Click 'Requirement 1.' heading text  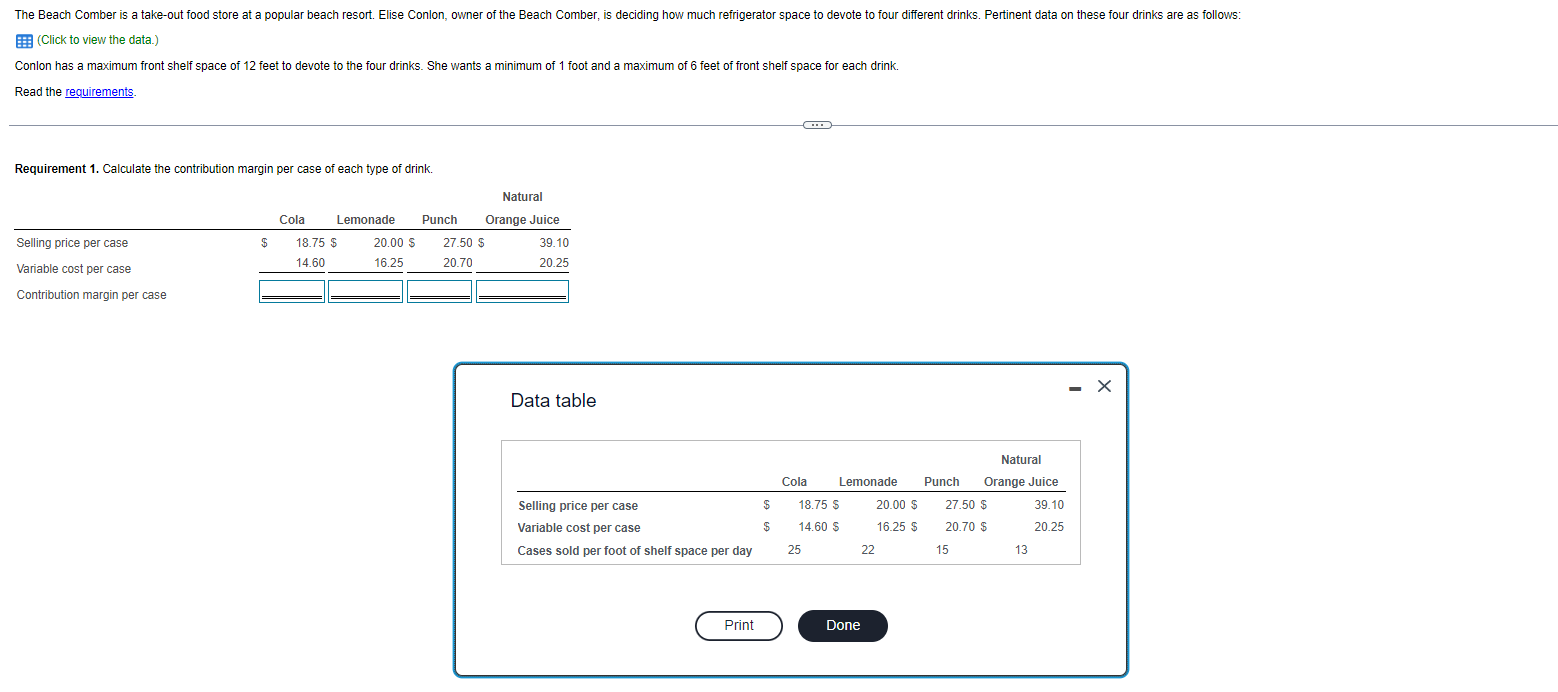[57, 169]
